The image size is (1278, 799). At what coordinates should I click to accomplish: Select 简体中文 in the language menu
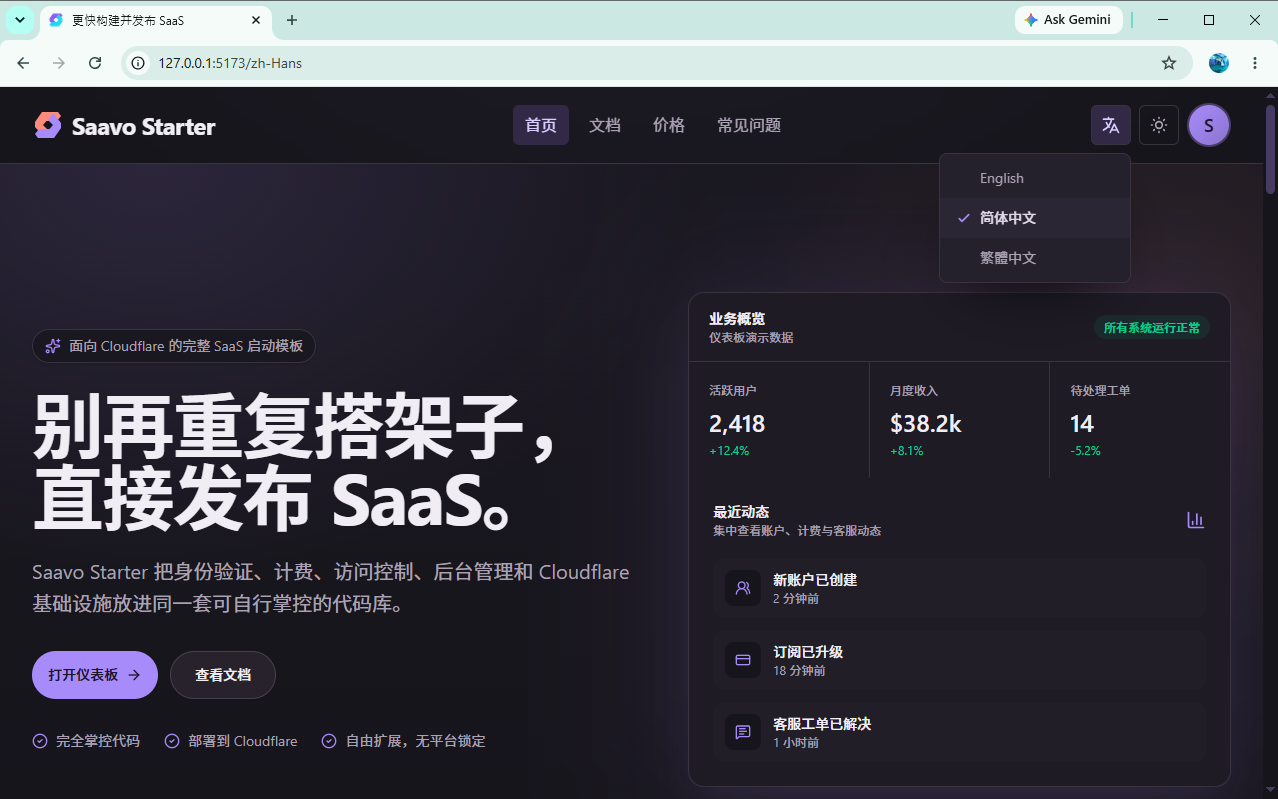(x=1035, y=218)
